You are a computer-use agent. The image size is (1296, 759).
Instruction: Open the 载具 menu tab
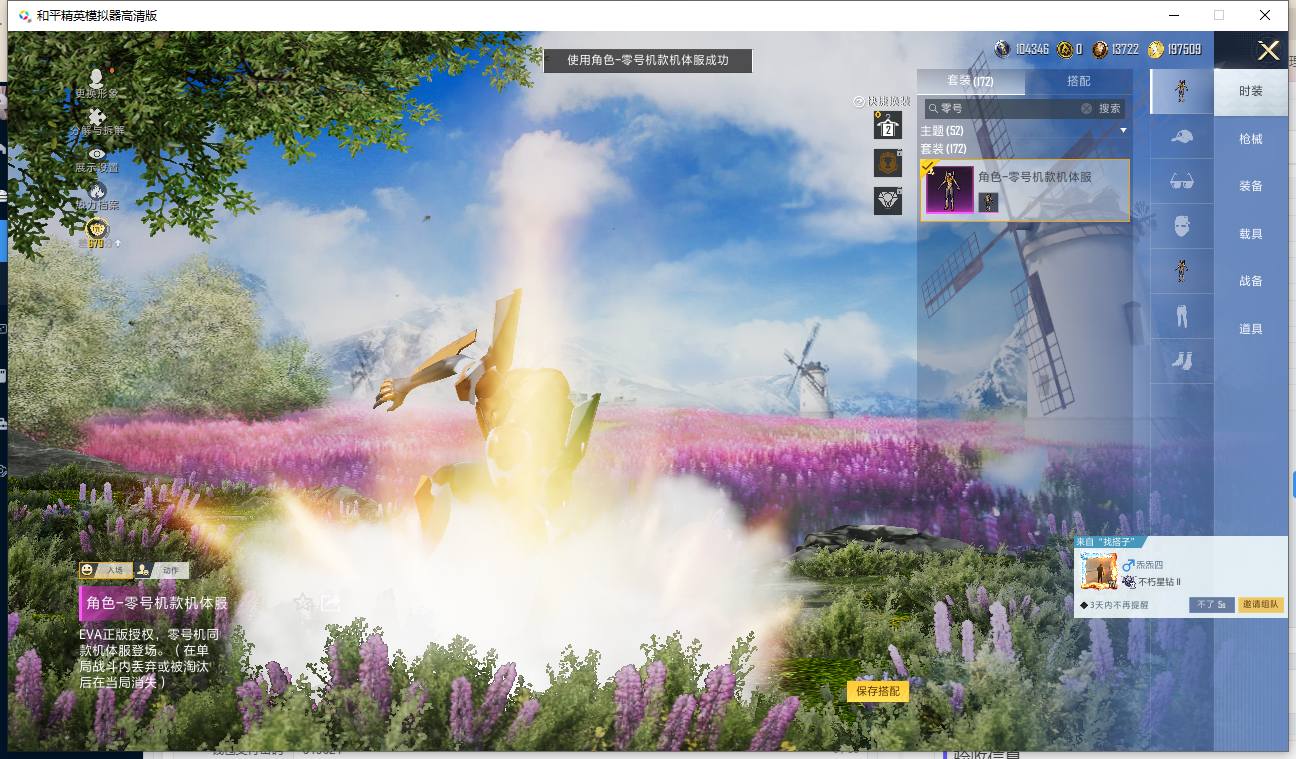coord(1251,234)
